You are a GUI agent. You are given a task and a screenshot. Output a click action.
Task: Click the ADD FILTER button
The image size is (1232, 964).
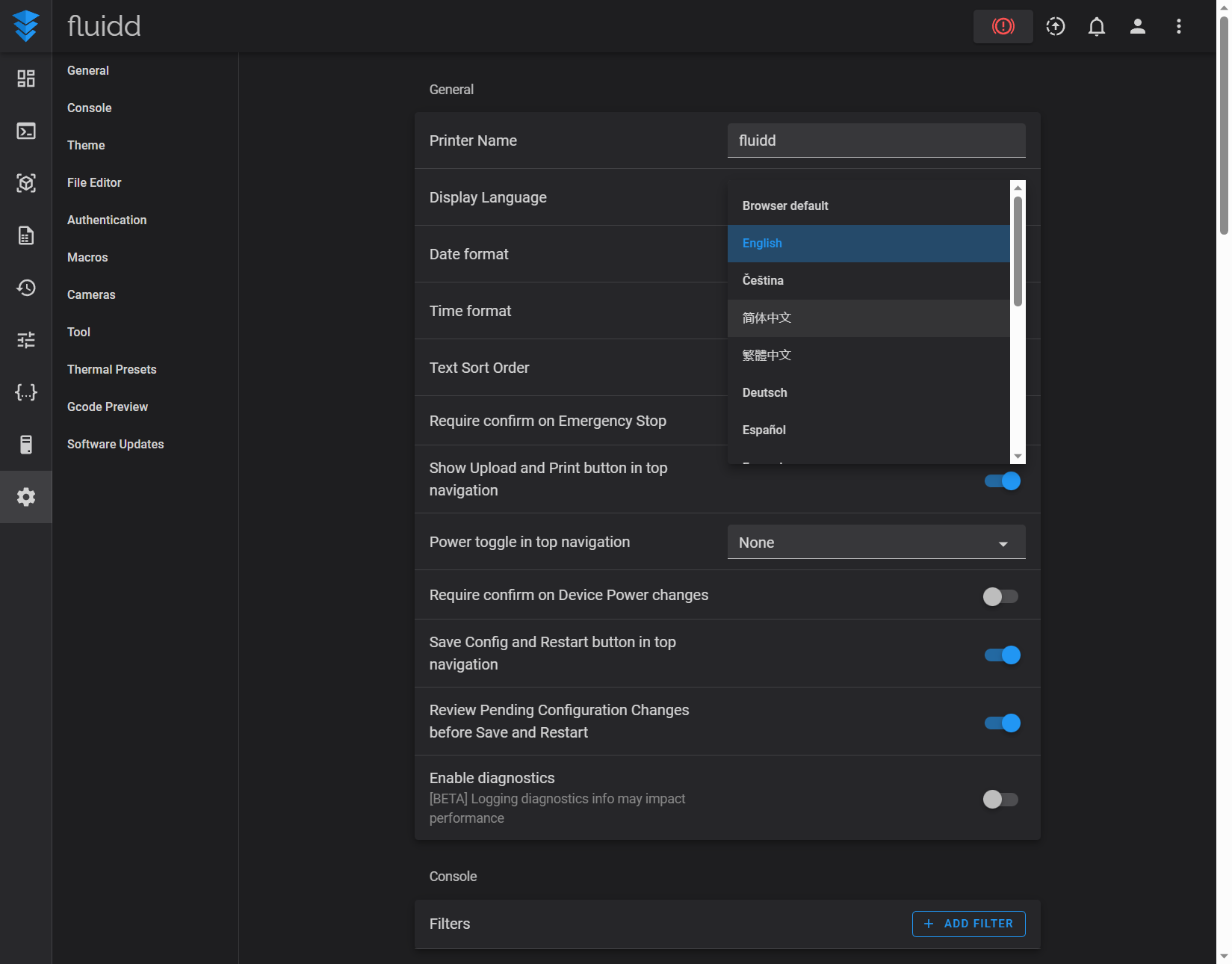click(969, 924)
